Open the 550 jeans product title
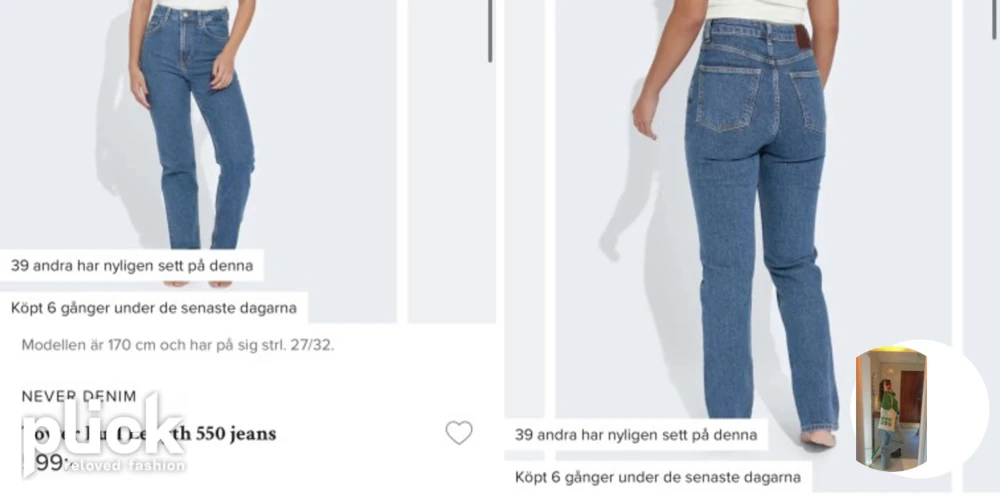This screenshot has width=1000, height=496. point(149,434)
